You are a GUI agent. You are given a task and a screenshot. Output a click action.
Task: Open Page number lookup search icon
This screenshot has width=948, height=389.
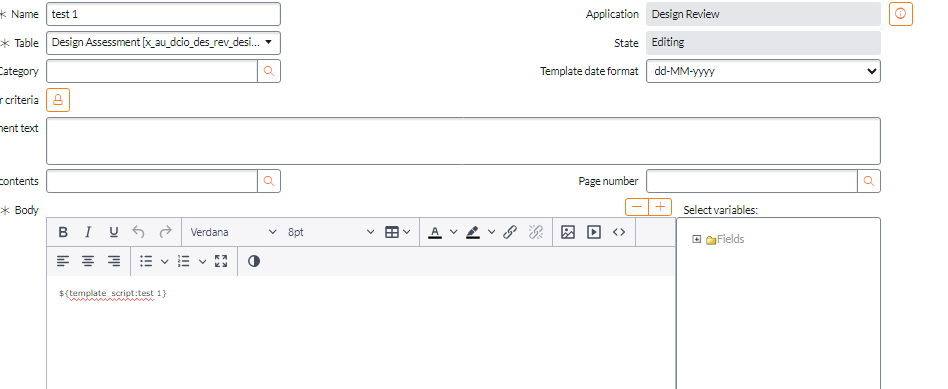(869, 181)
